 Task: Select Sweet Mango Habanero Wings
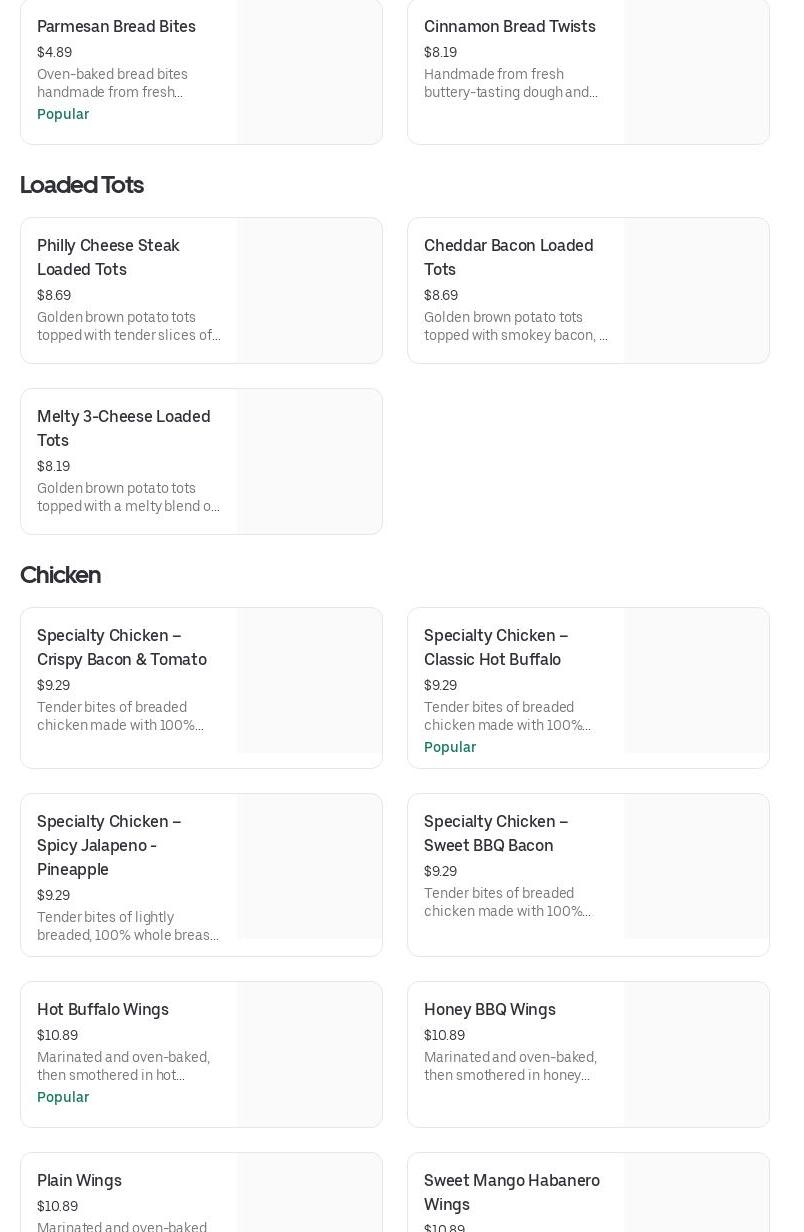coord(511,1192)
